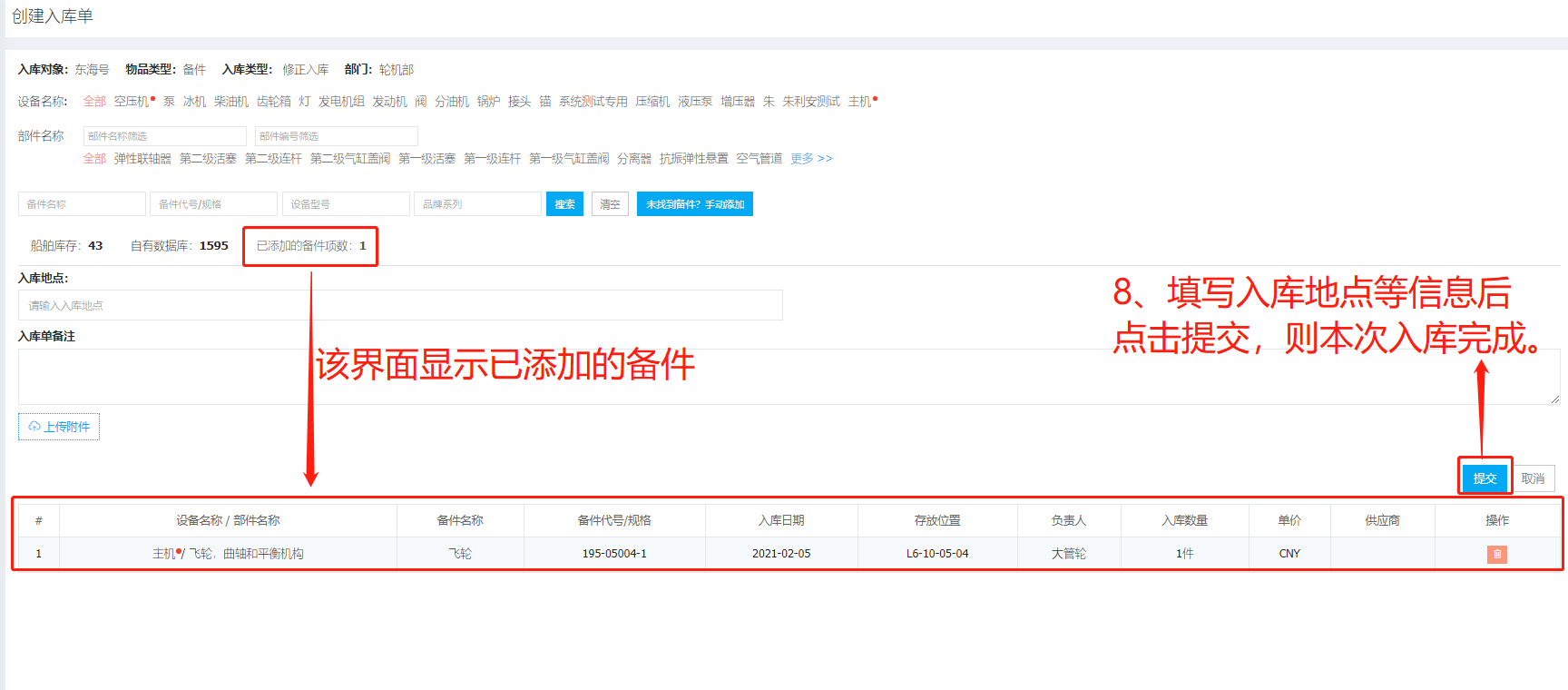
Task: Filter parts by 第二级连杆
Action: [273, 159]
